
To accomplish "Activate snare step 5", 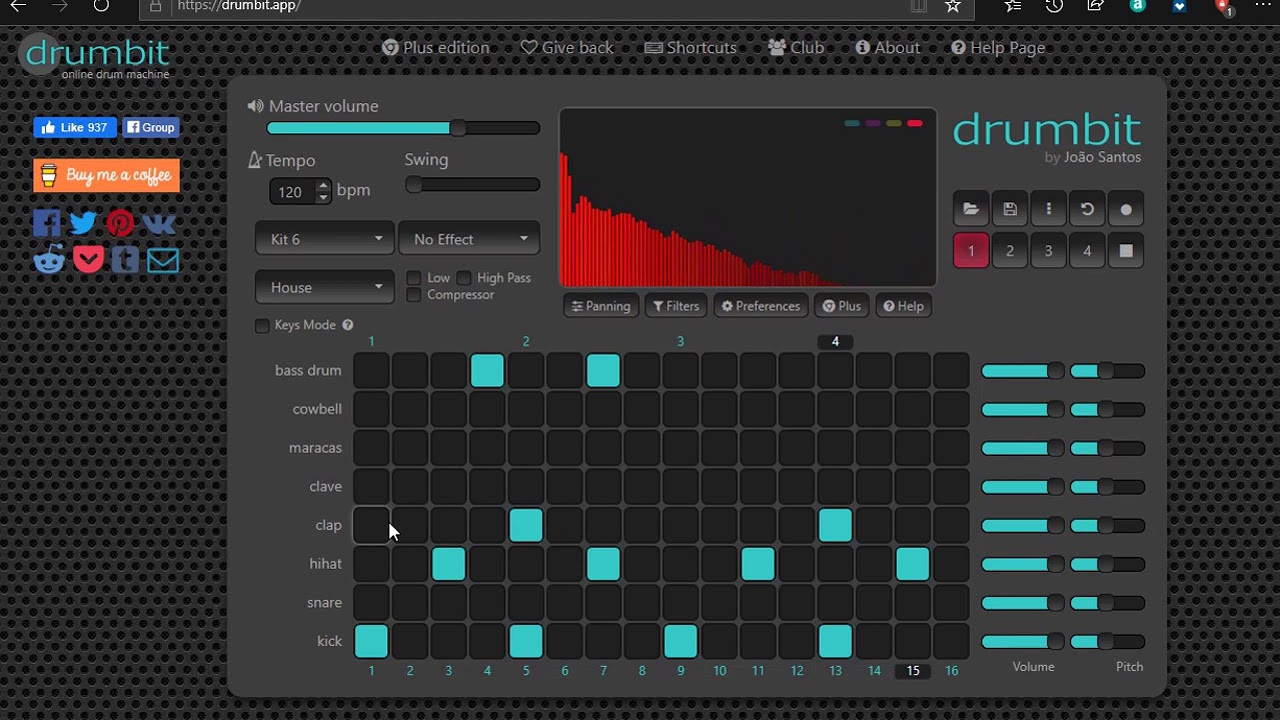I will click(526, 603).
